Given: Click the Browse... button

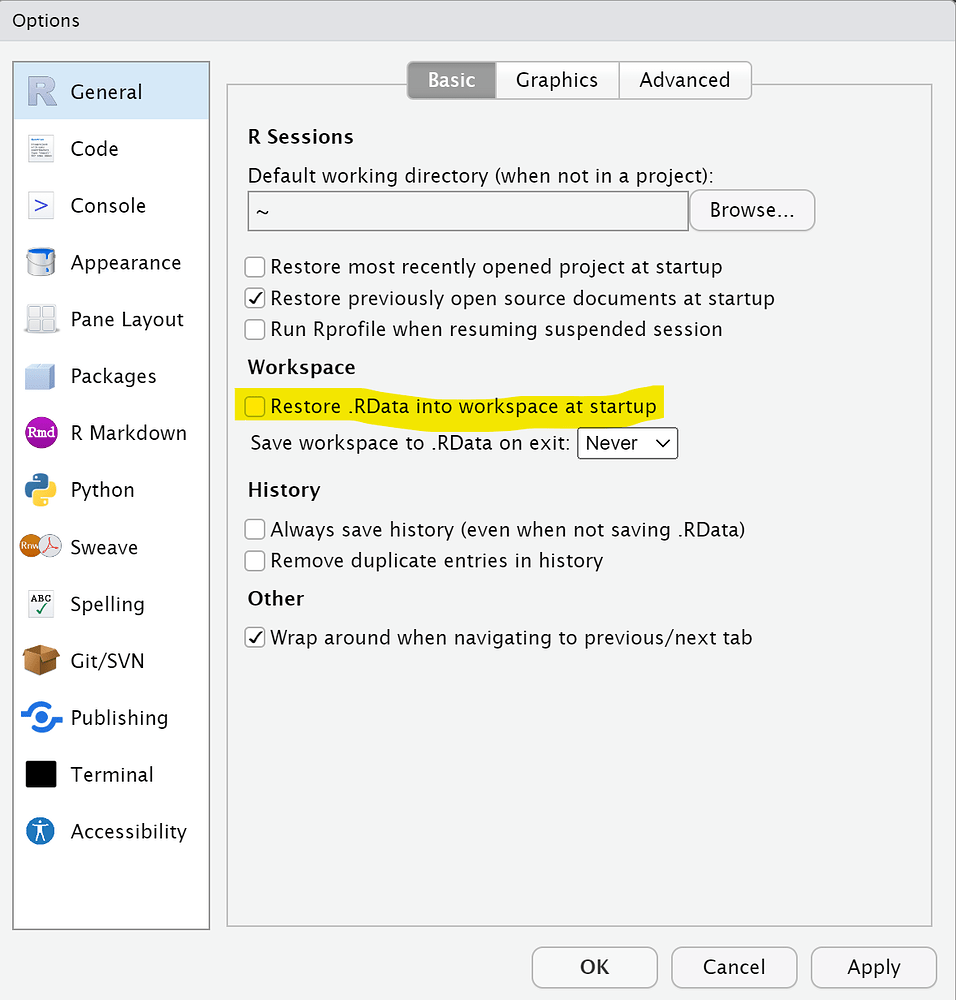Looking at the screenshot, I should point(752,211).
